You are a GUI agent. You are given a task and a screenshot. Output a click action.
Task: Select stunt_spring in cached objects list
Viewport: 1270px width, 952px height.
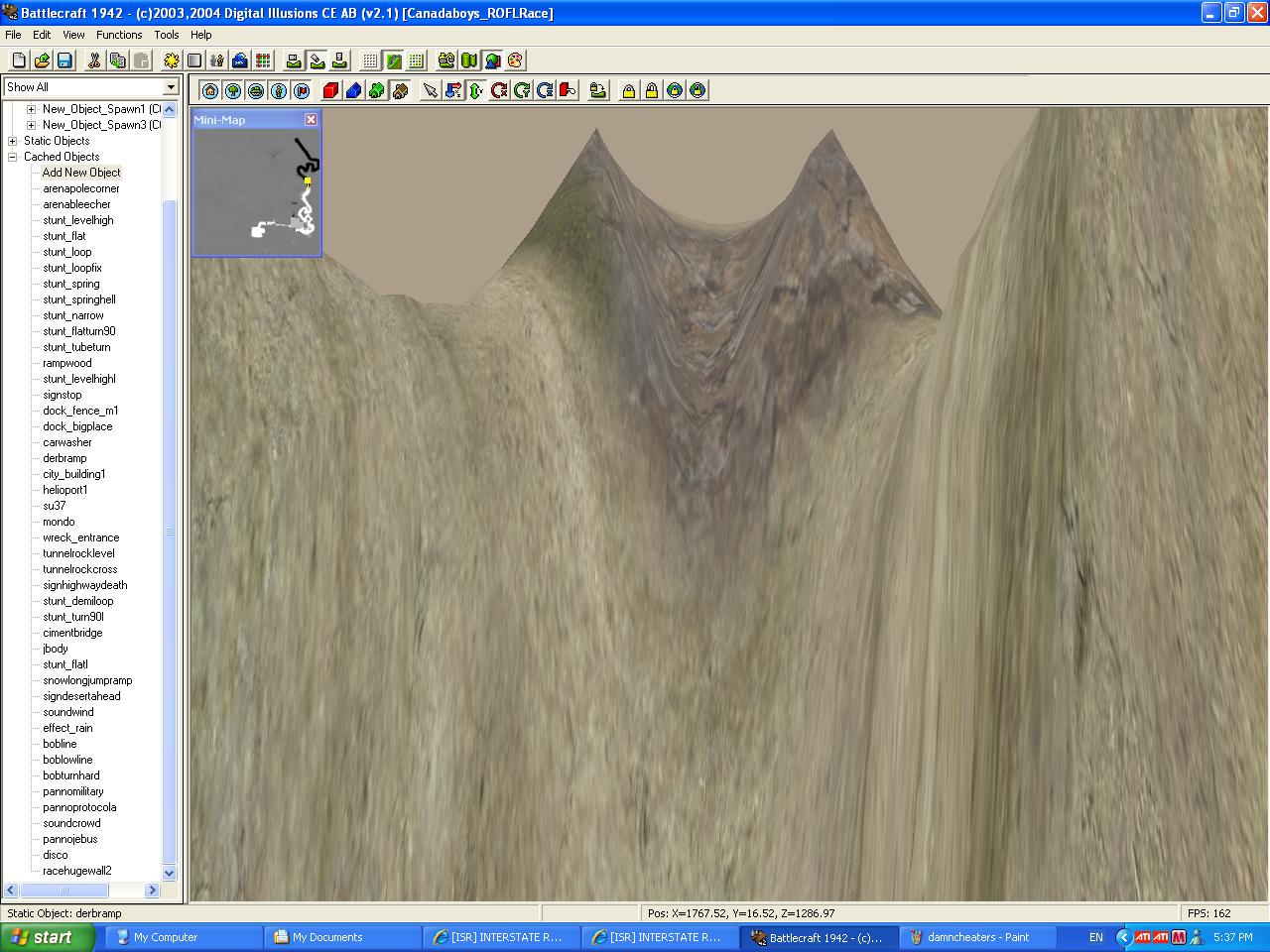pyautogui.click(x=71, y=284)
